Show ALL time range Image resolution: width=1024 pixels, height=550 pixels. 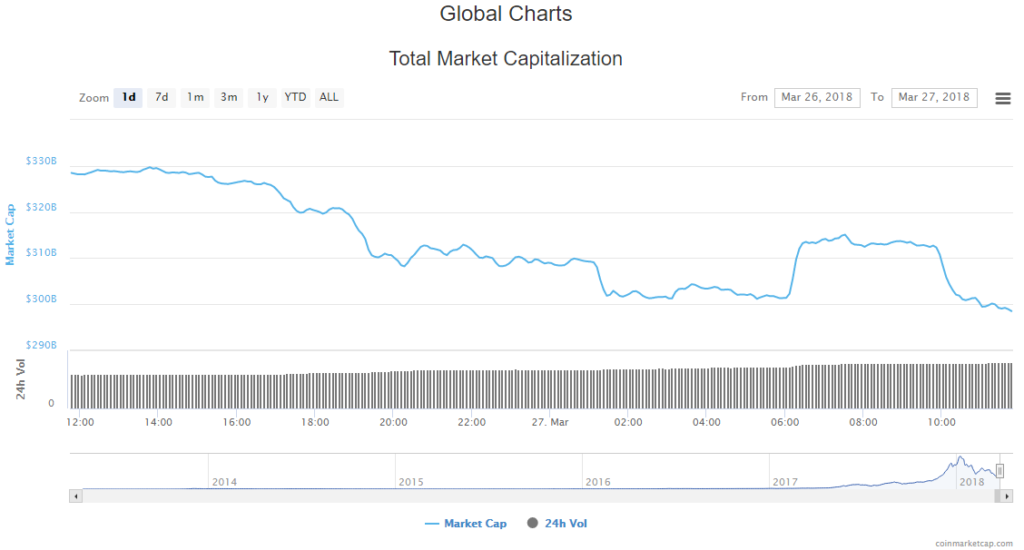329,97
